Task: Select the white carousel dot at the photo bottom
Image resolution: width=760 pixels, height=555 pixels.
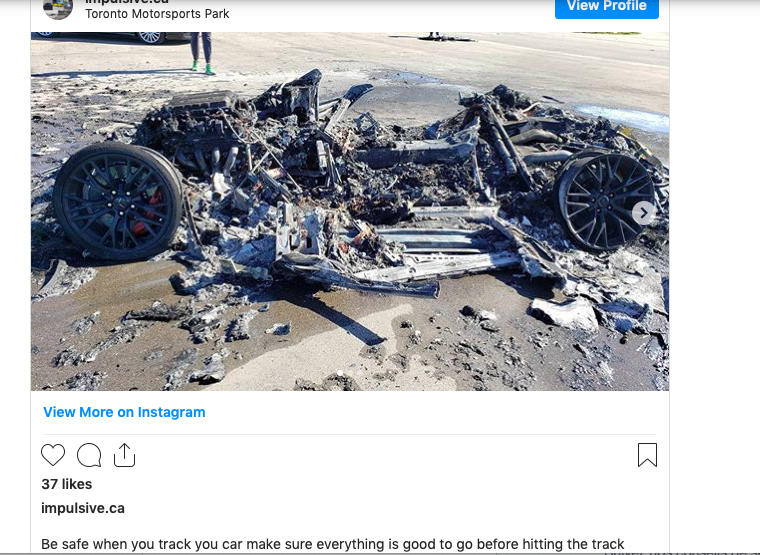Action: (340, 373)
